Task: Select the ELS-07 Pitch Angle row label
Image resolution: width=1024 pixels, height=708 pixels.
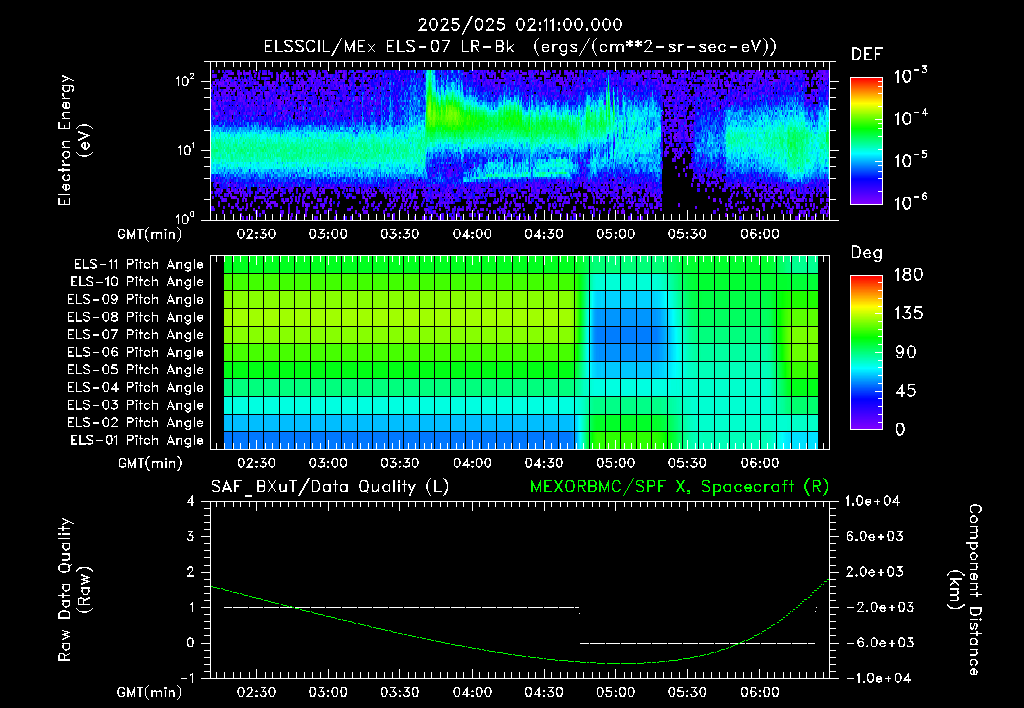Action: click(x=136, y=334)
